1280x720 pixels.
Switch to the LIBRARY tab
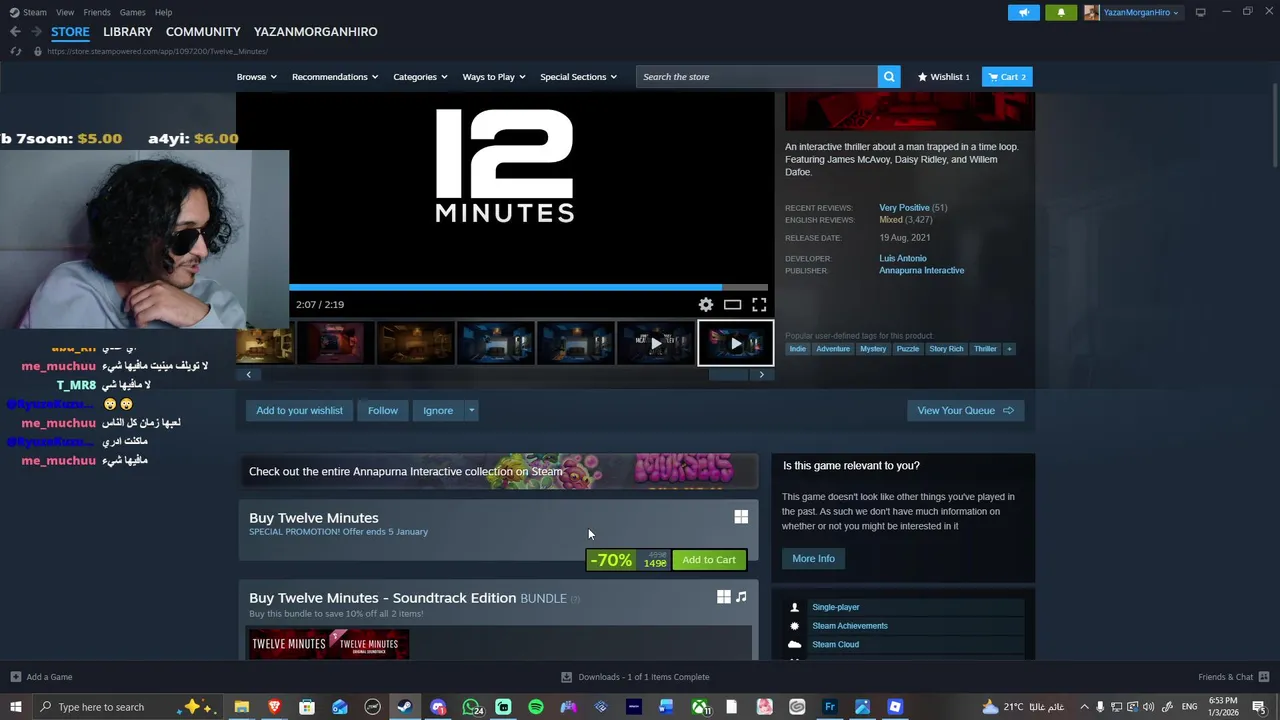tap(127, 32)
